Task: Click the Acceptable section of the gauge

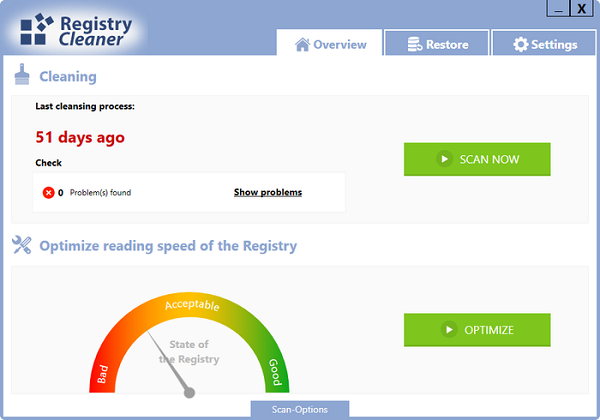Action: [190, 305]
